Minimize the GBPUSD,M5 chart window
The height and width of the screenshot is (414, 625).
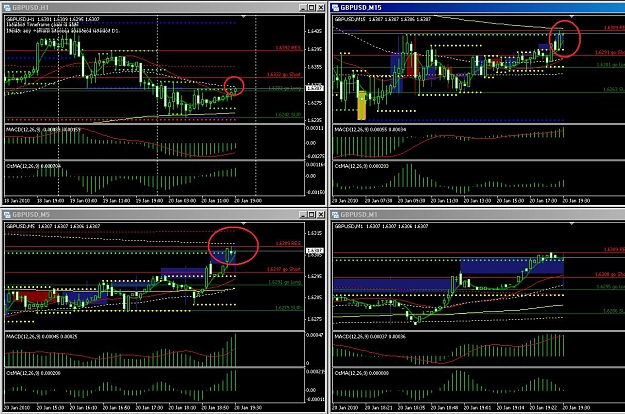pyautogui.click(x=303, y=214)
